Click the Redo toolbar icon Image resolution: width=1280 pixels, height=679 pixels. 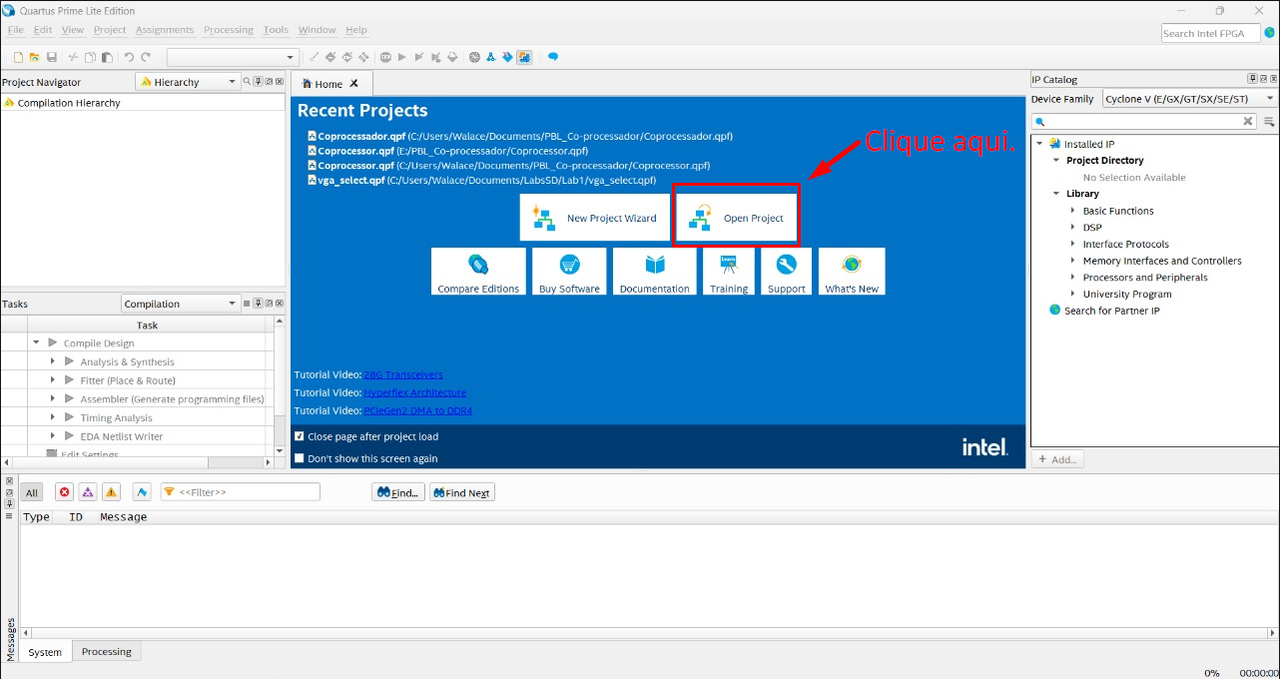tap(146, 57)
